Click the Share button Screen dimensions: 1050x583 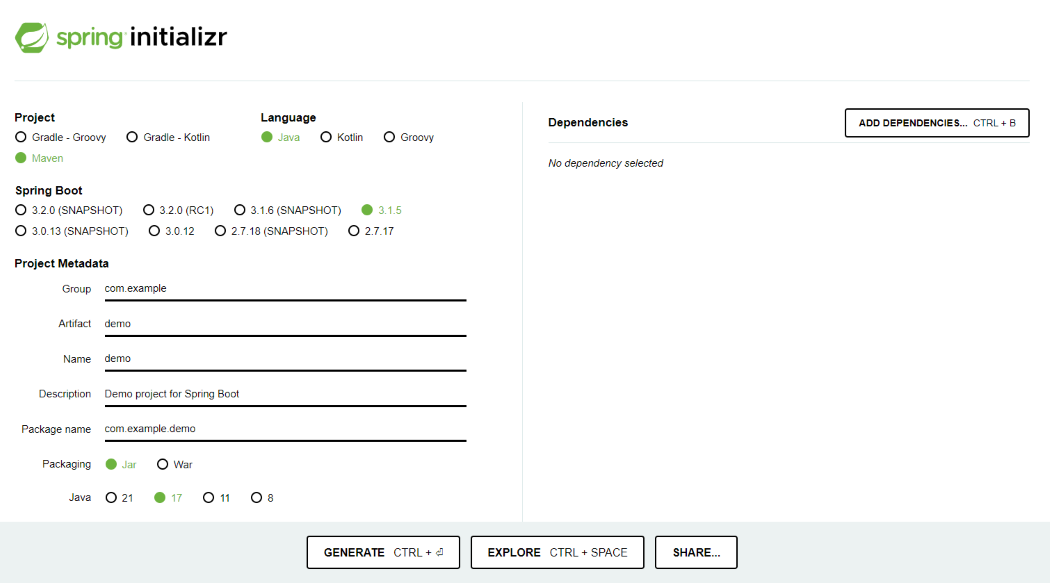695,551
